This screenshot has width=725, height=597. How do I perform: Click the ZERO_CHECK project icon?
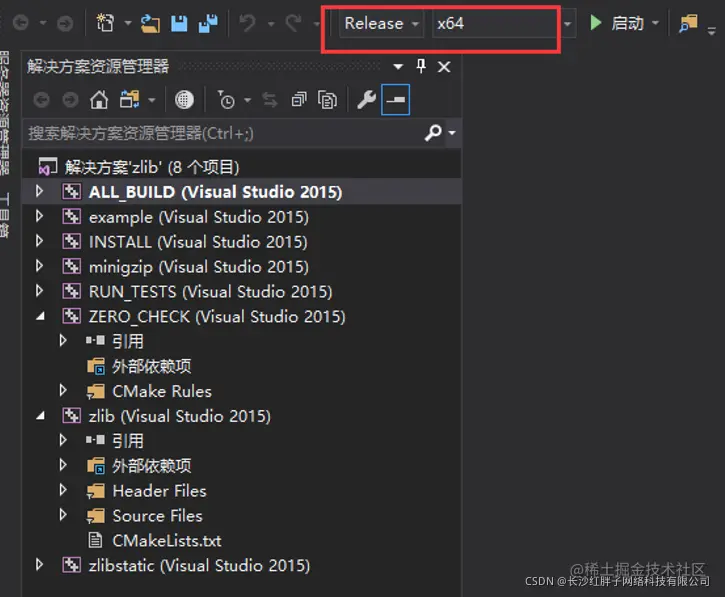pyautogui.click(x=72, y=316)
